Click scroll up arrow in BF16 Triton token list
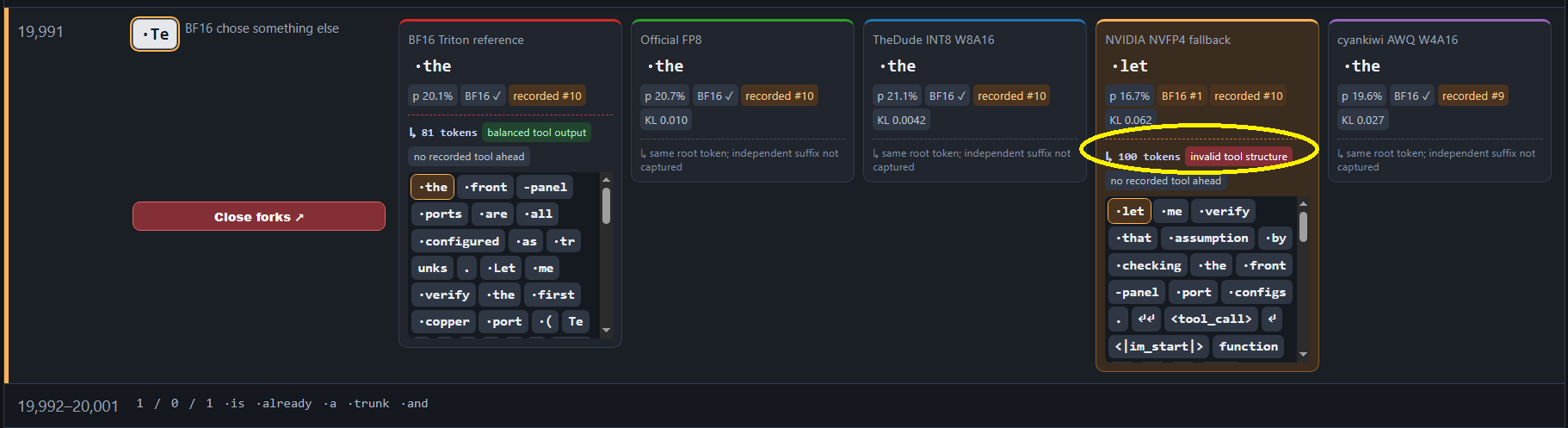Viewport: 1568px width, 428px height. 606,180
